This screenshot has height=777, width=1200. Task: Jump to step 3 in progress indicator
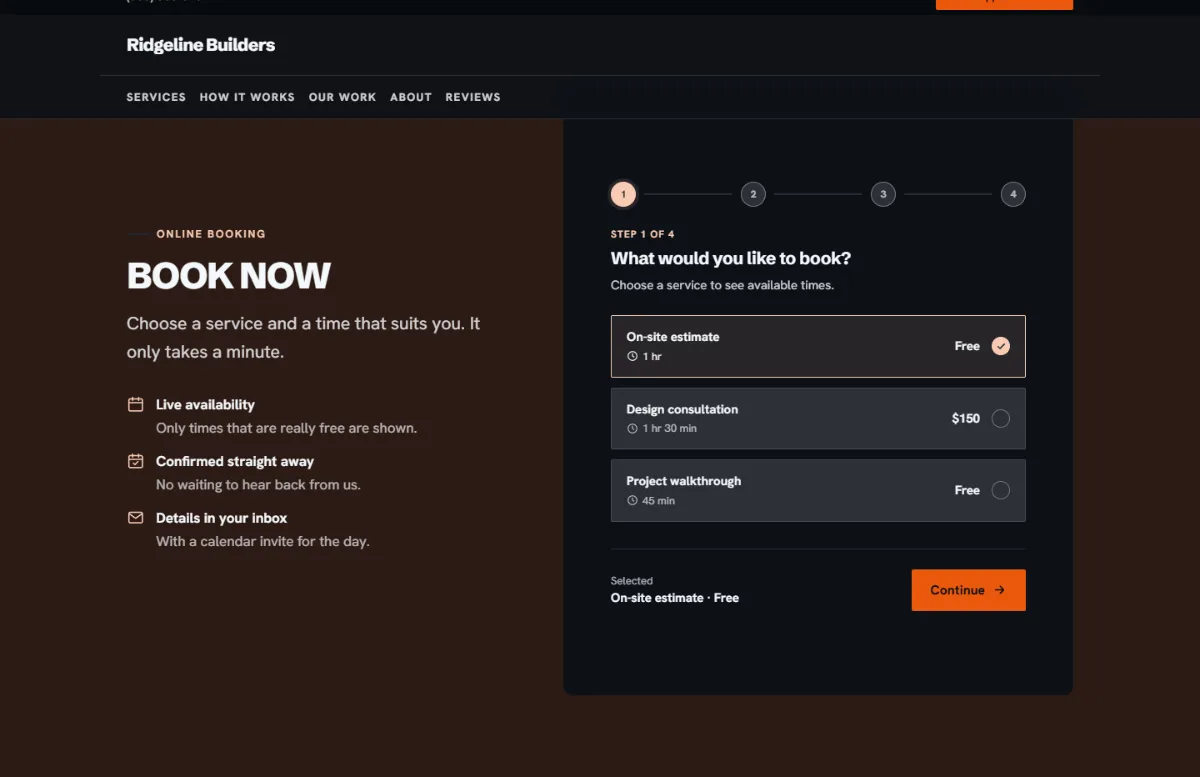(x=883, y=194)
